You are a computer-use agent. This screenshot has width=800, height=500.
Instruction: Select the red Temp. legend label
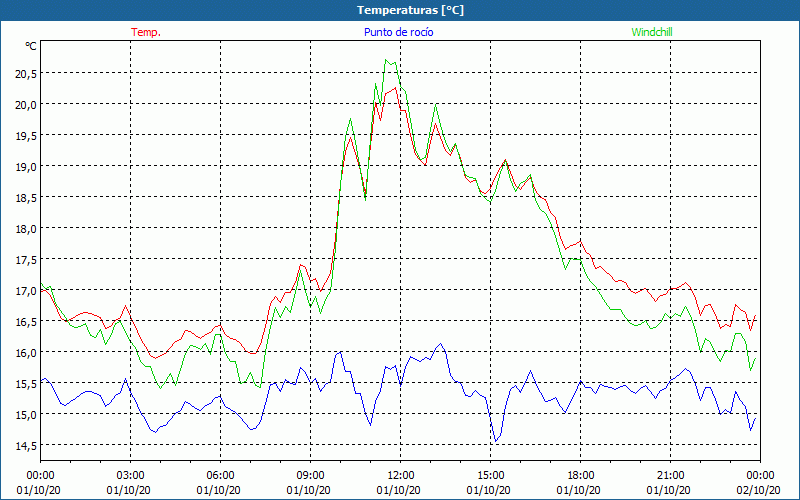coord(146,32)
